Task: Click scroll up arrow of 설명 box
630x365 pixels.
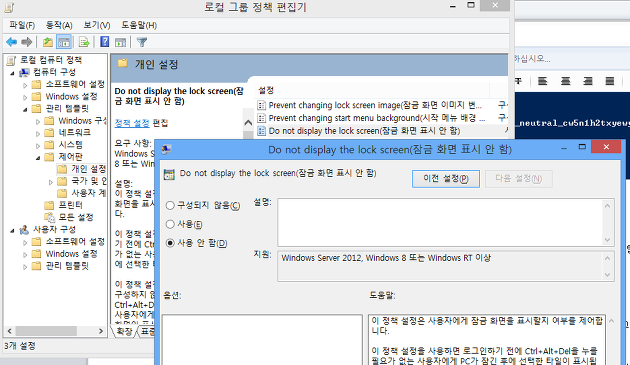Action: coord(608,206)
